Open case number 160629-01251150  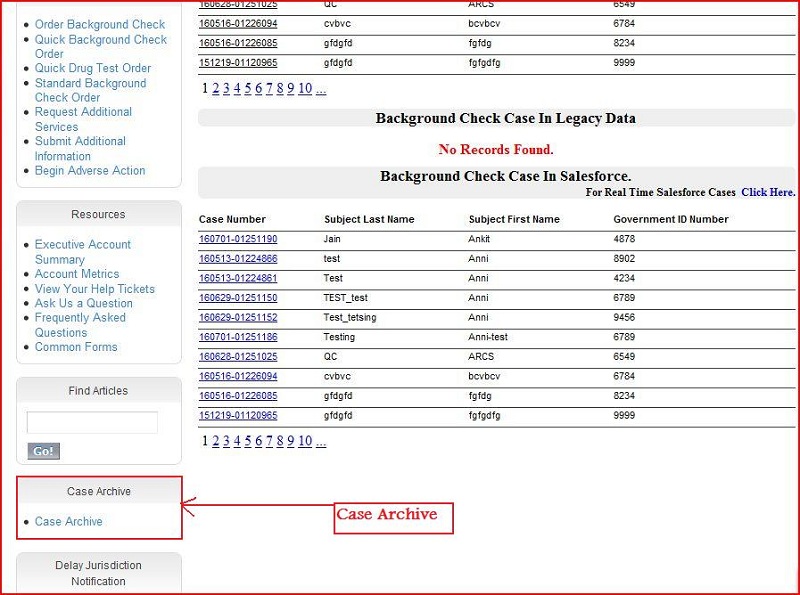(238, 298)
